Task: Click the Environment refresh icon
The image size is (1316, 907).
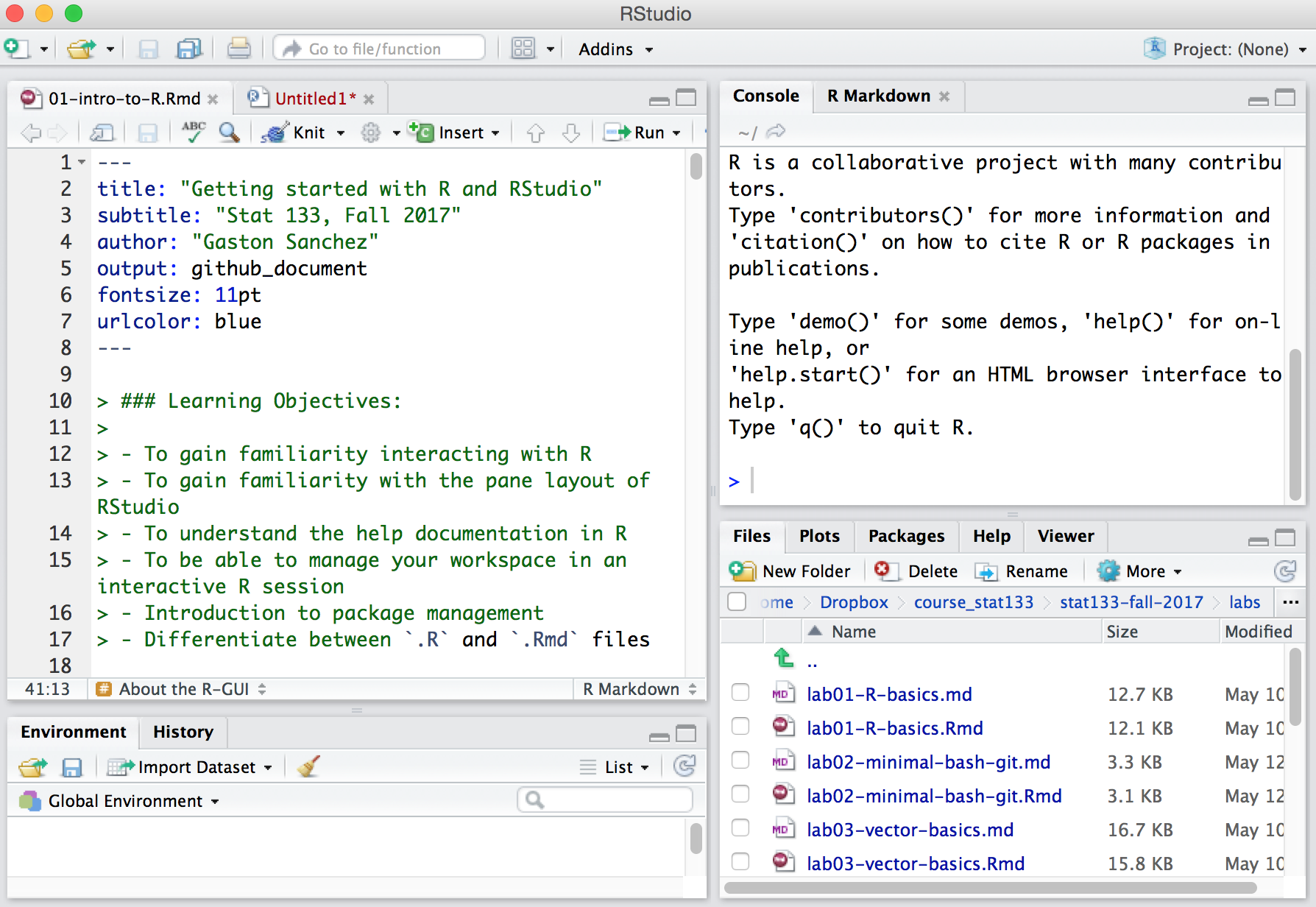Action: 684,766
